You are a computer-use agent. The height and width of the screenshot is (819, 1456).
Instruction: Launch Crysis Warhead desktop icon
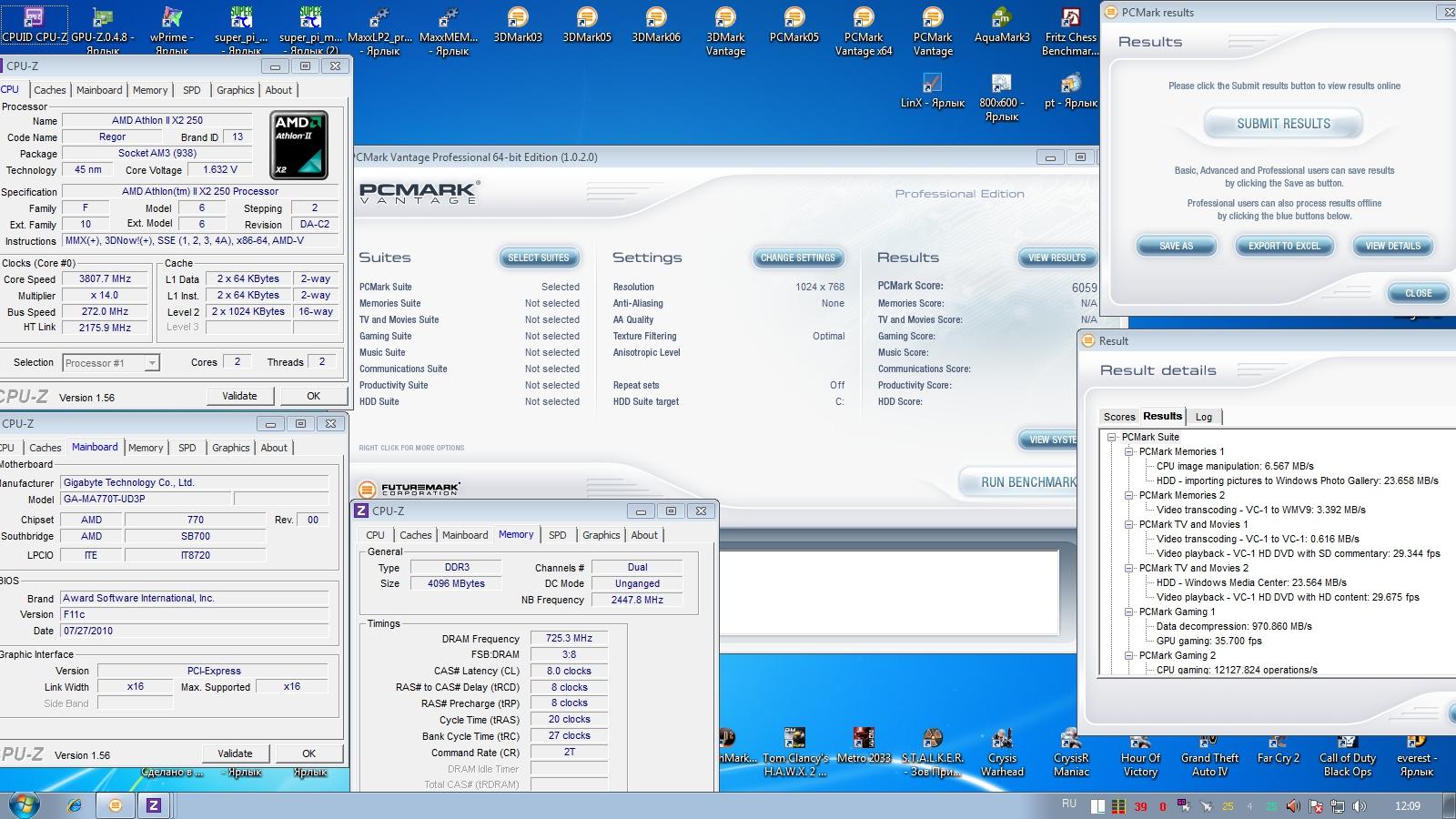[x=1002, y=753]
